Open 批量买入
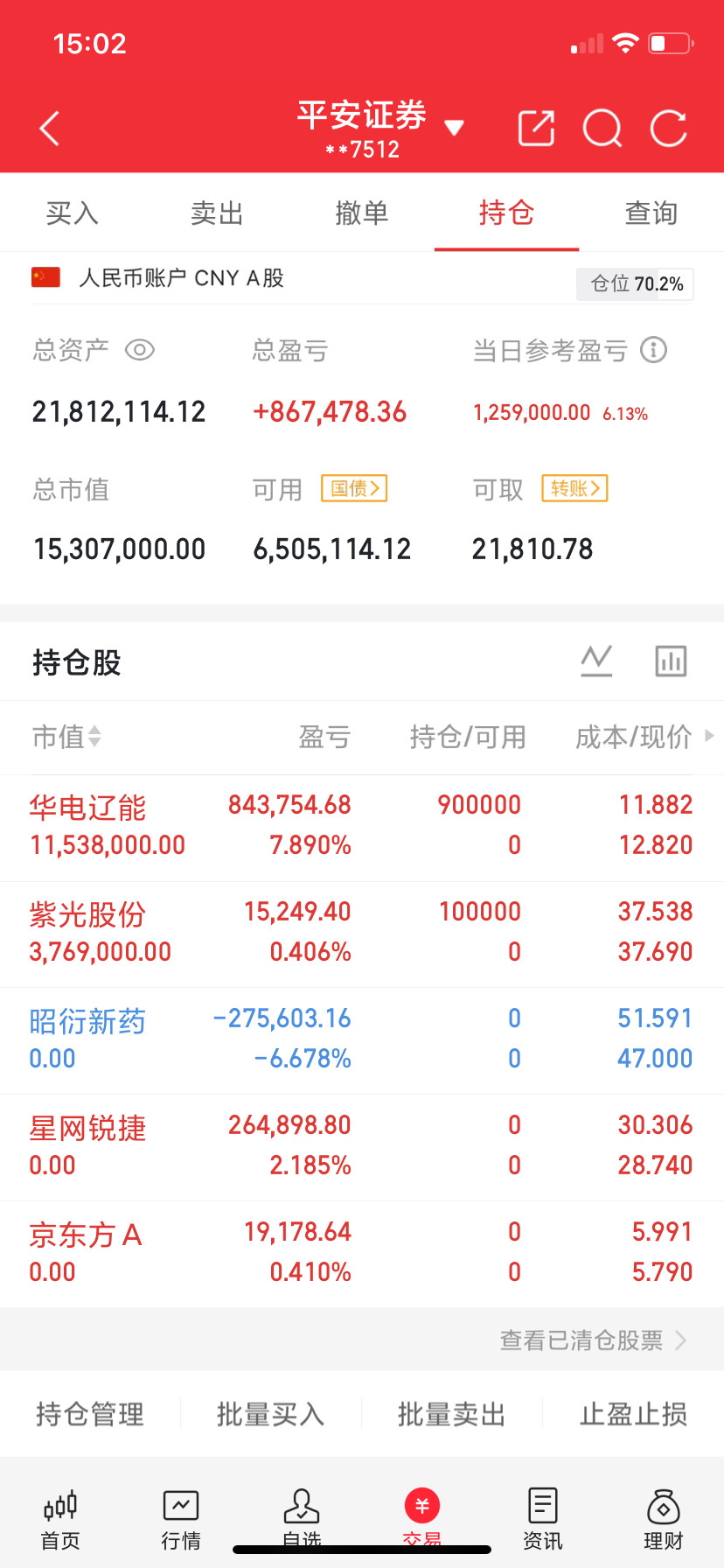 [271, 1414]
